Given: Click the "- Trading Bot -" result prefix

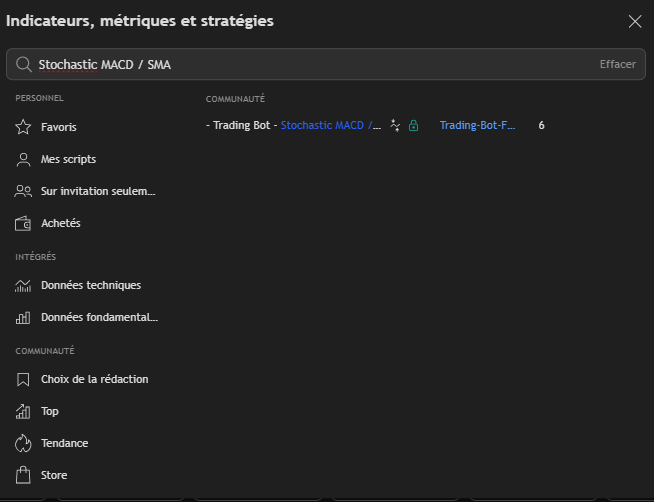Looking at the screenshot, I should pyautogui.click(x=240, y=126).
